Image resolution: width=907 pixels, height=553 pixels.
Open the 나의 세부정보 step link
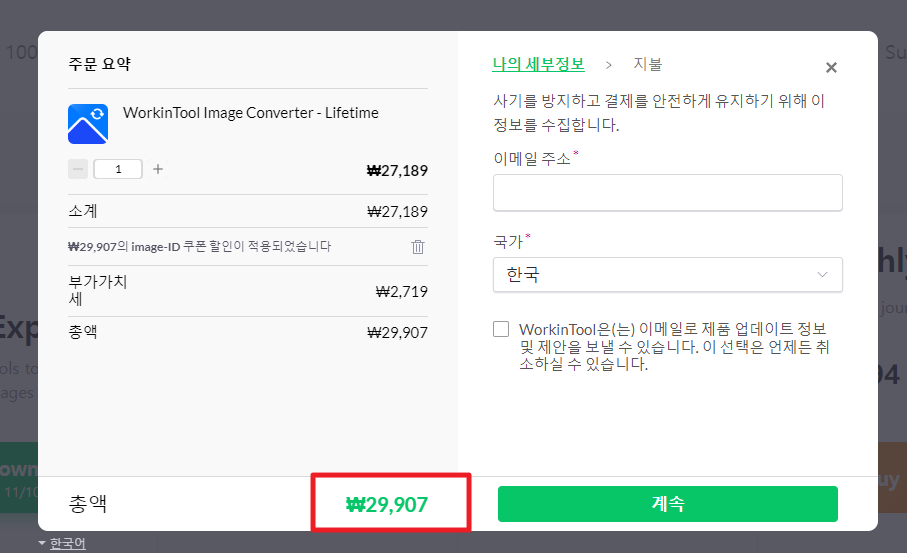click(x=538, y=64)
